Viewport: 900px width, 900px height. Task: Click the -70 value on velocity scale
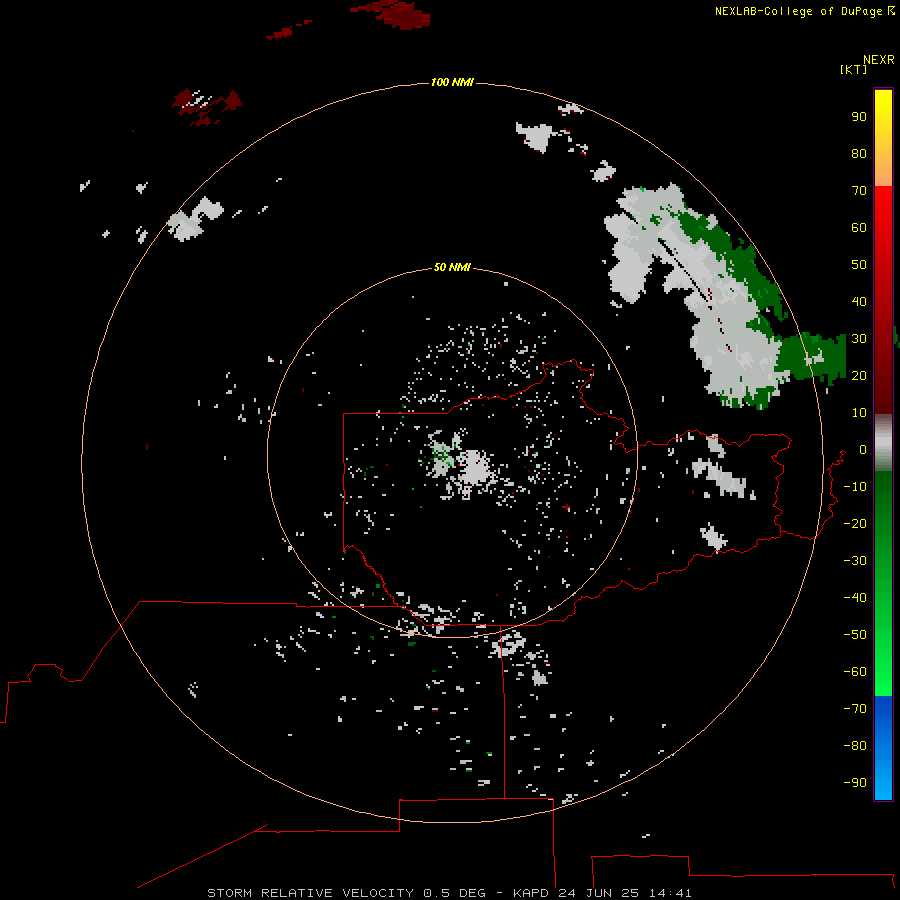pos(855,709)
